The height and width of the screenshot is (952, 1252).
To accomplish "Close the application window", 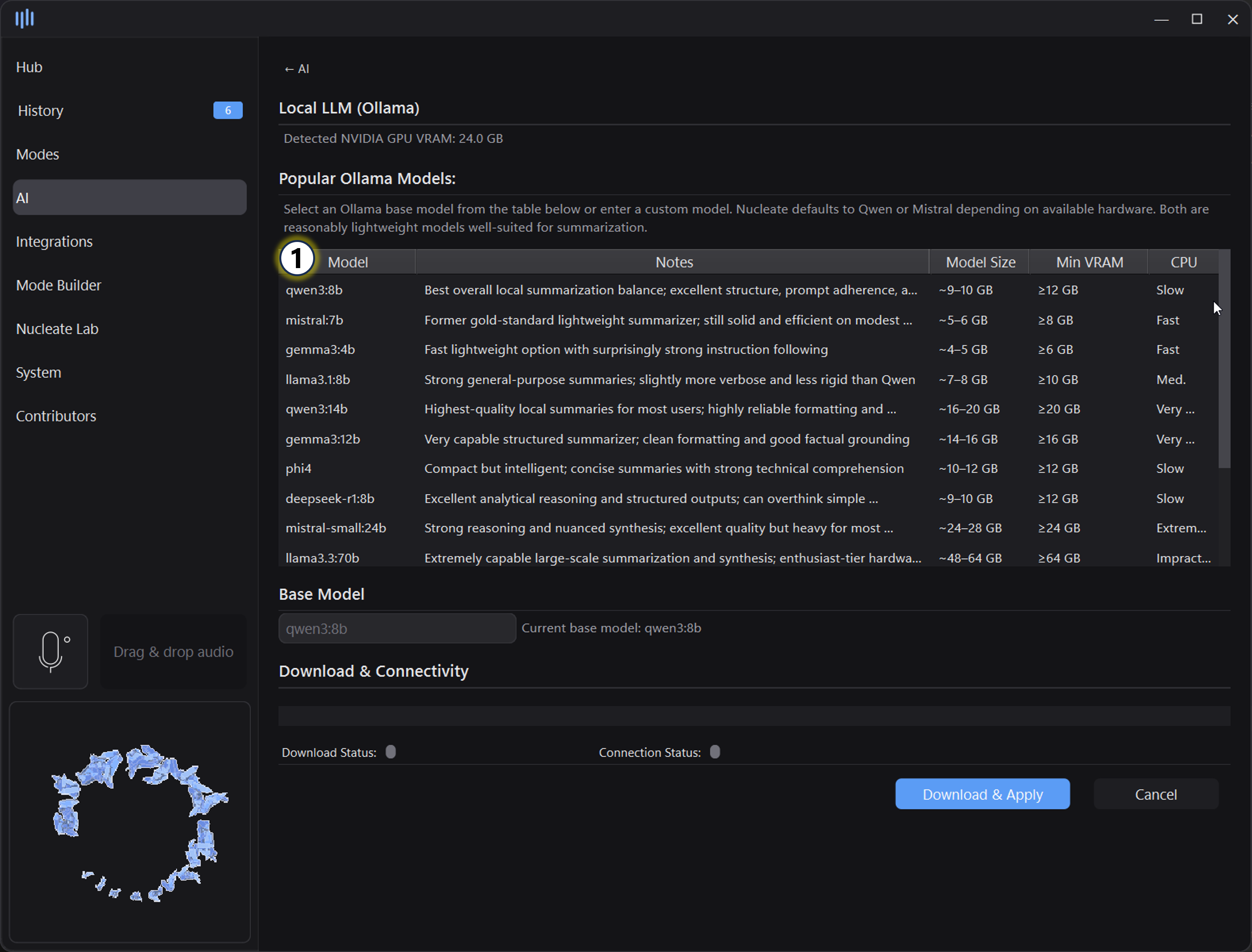I will 1233,19.
